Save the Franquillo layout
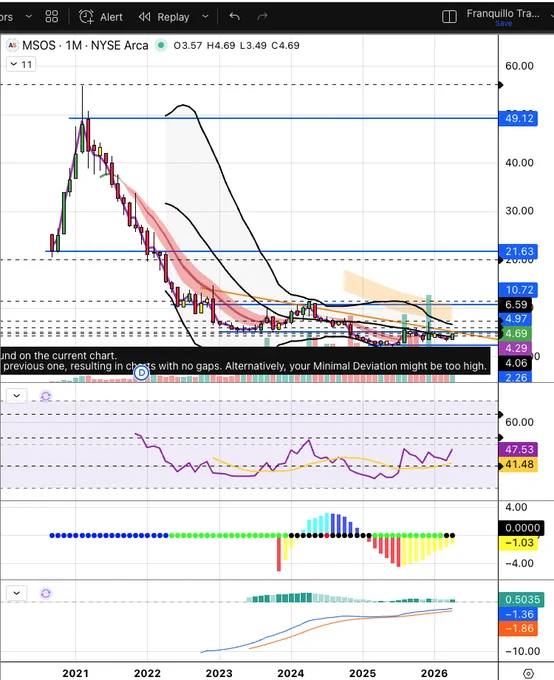The image size is (554, 680). 503,23
